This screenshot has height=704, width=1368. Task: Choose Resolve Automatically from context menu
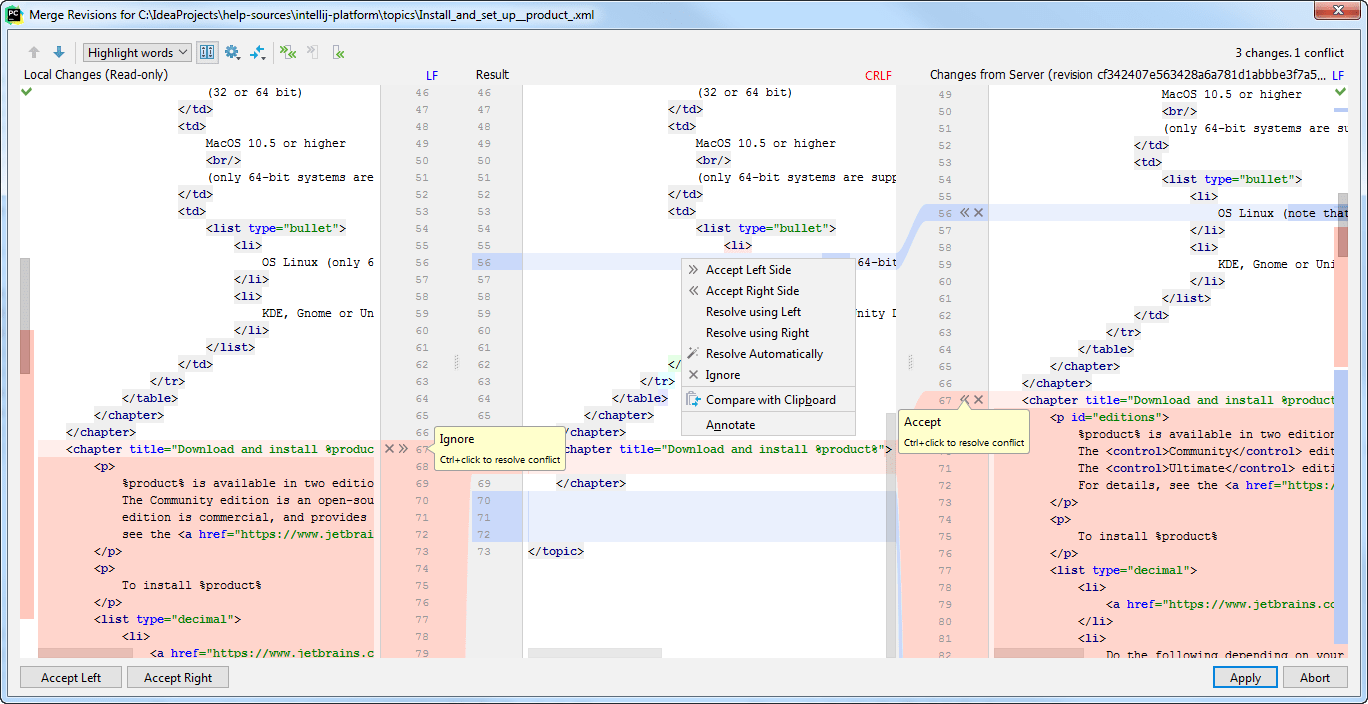click(765, 353)
